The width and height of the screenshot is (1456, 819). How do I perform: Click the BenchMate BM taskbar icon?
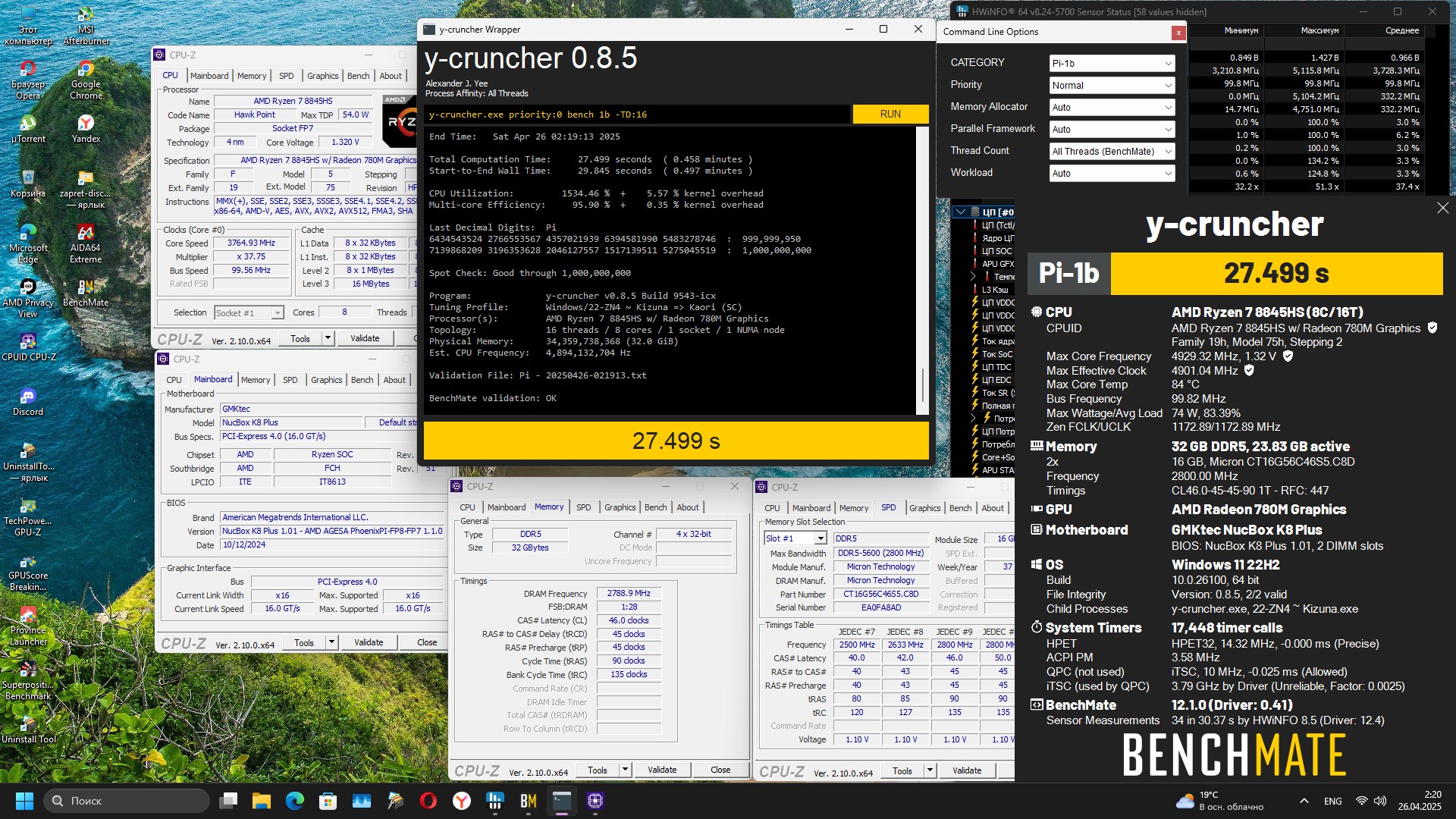(529, 801)
